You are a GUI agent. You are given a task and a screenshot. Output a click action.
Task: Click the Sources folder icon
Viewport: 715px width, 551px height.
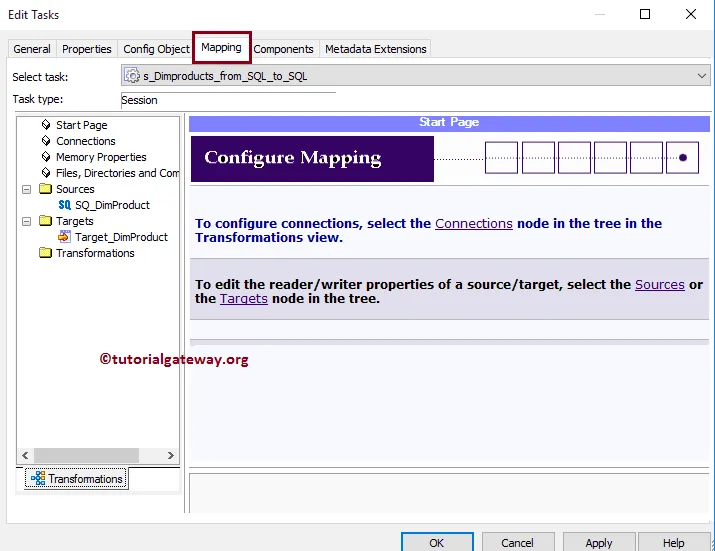(x=45, y=189)
